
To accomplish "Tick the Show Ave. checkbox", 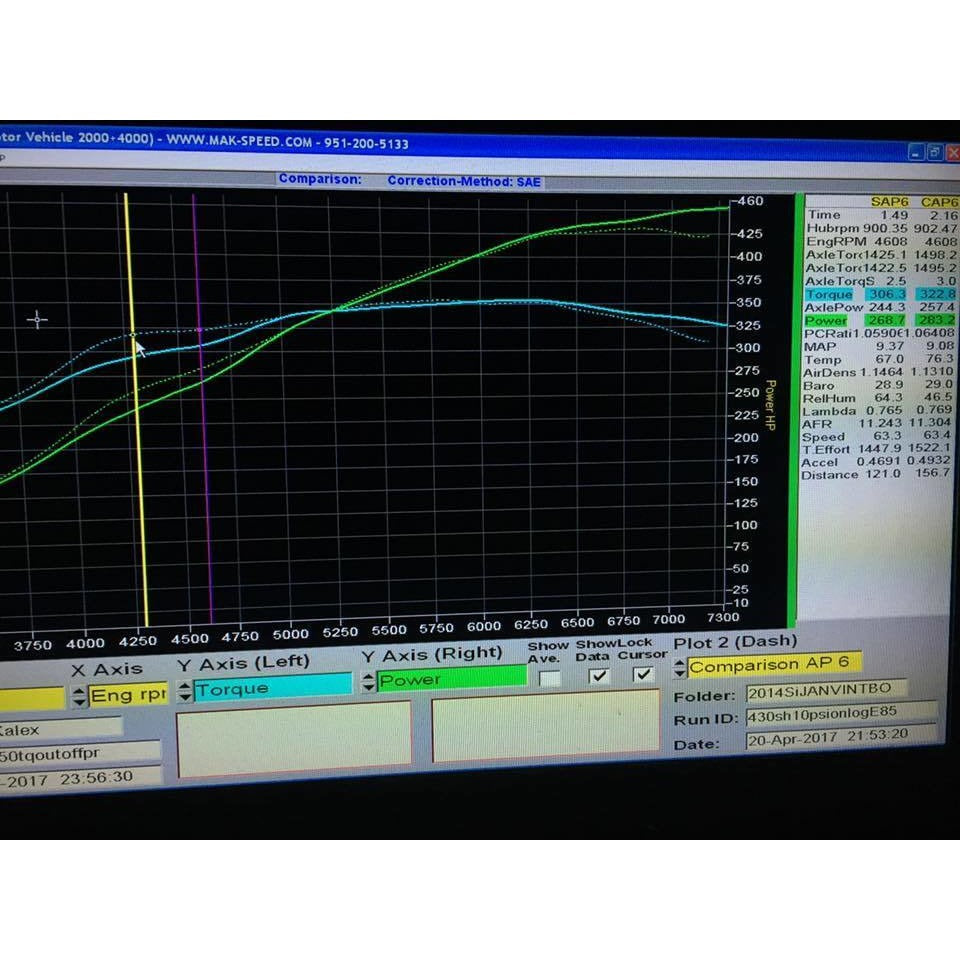I will click(549, 678).
